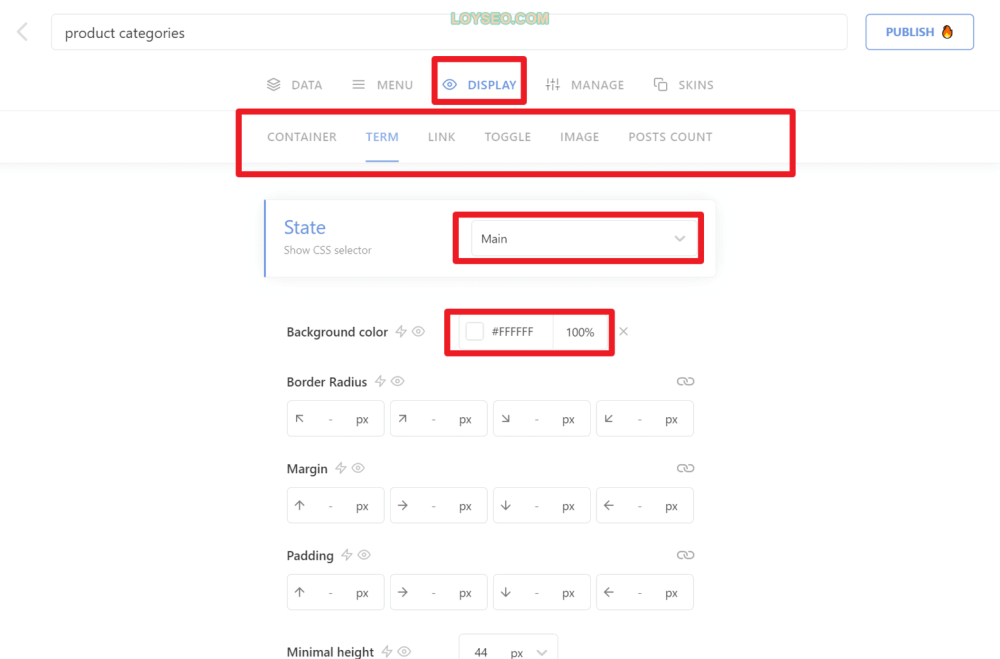Toggle the eye icon beside Margin

(358, 468)
